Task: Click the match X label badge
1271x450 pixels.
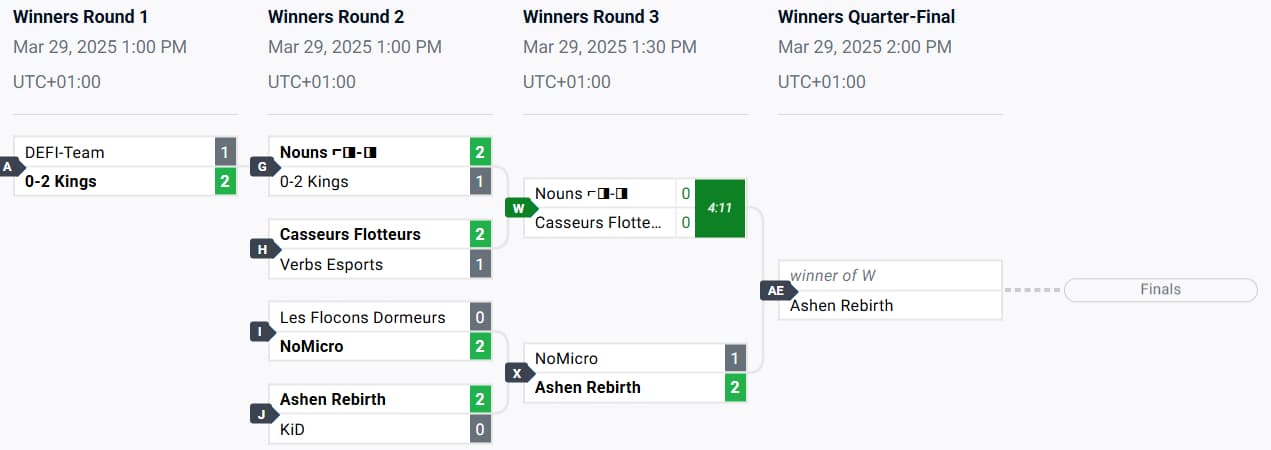Action: 518,373
